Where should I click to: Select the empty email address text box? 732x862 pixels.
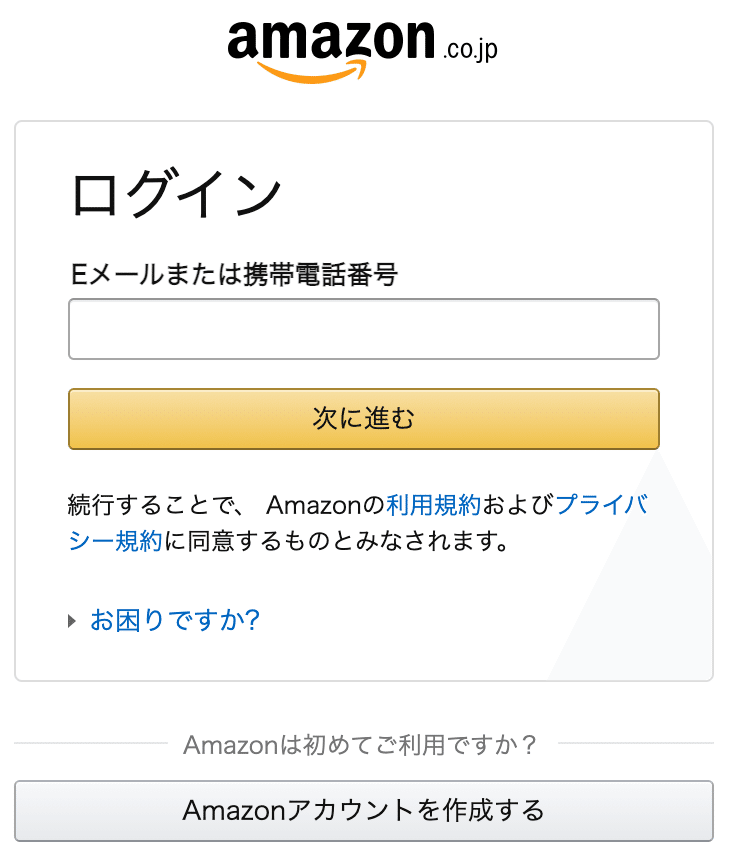(x=363, y=329)
